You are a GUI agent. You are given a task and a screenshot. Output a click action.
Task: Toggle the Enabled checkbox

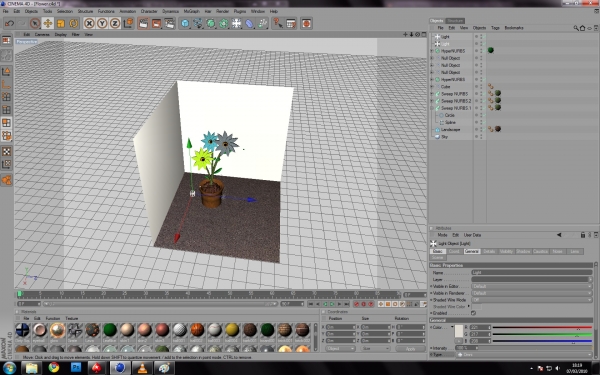click(473, 313)
